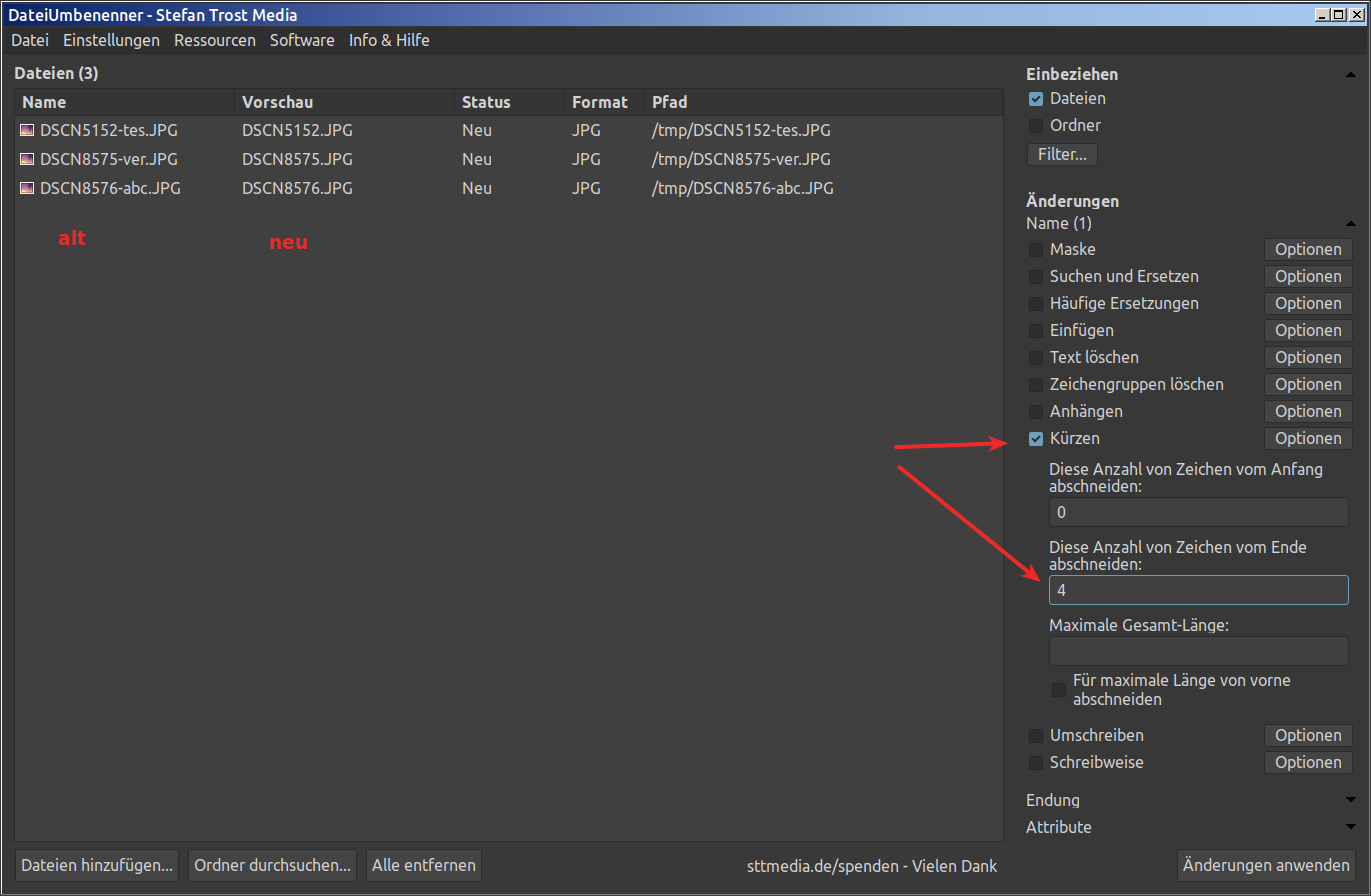This screenshot has width=1371, height=896.
Task: Tick Zeichengruppen löschen checkbox
Action: click(x=1036, y=385)
